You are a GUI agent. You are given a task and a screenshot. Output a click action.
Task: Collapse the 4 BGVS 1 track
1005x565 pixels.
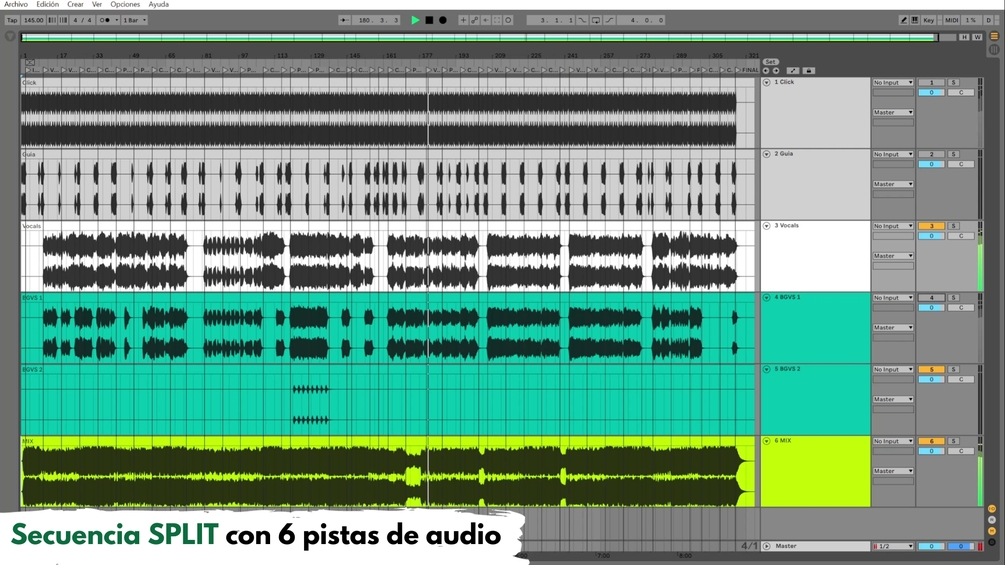click(767, 298)
